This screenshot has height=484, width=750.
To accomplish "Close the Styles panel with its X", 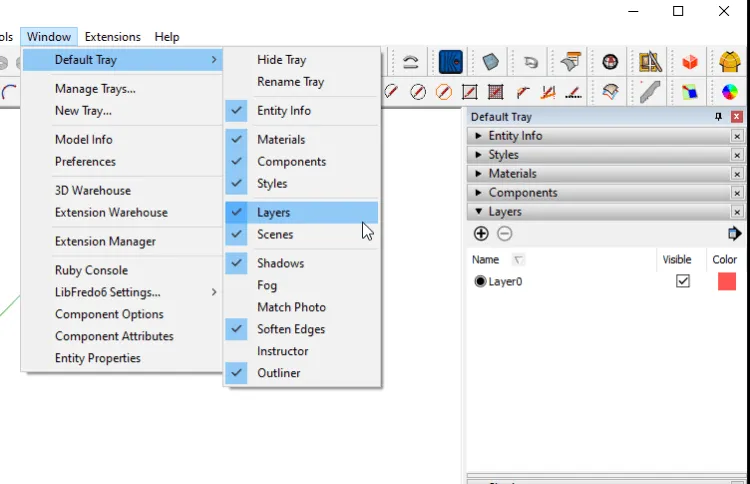I will 737,155.
